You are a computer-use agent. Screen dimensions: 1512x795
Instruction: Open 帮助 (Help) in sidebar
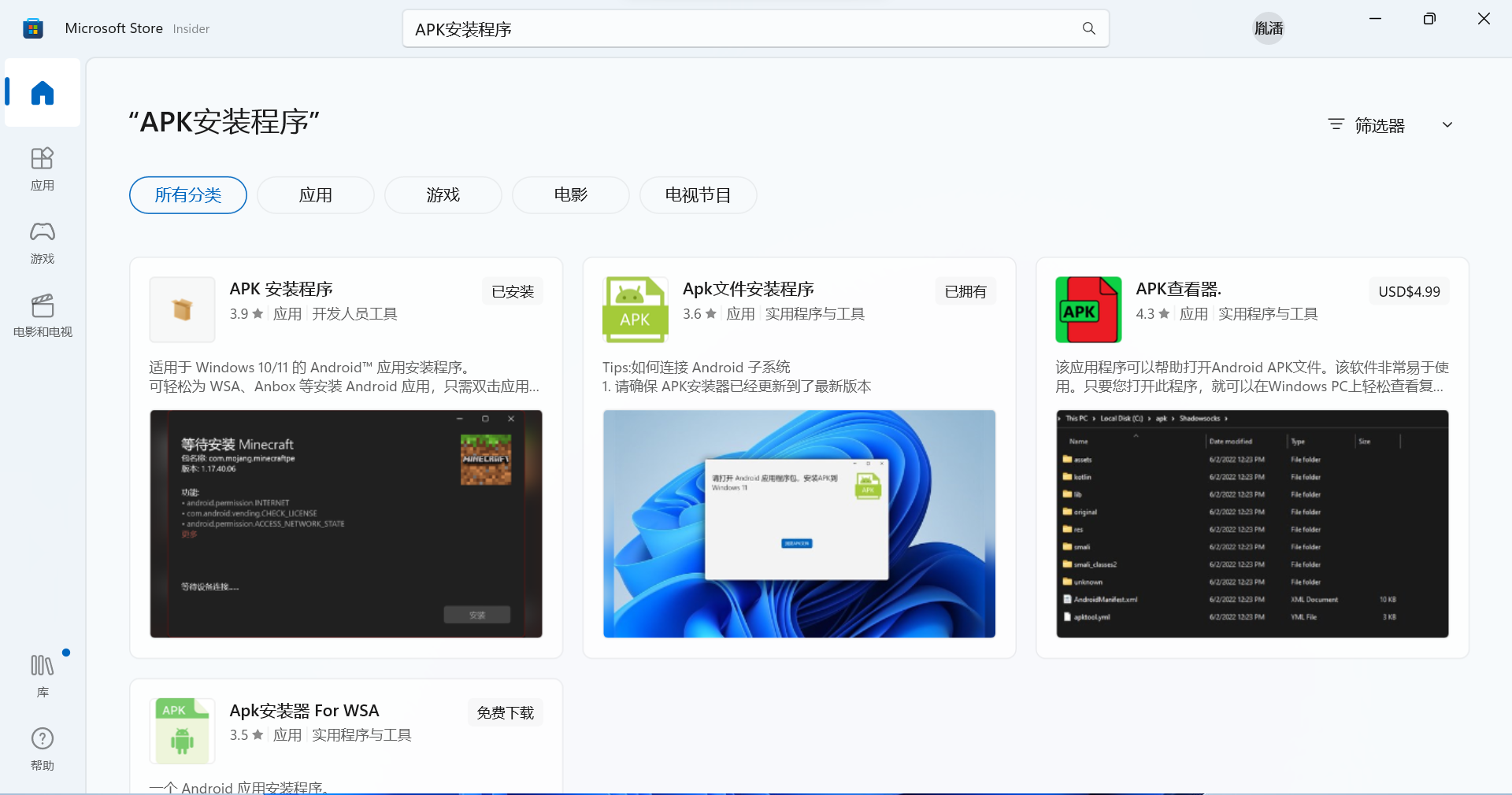(43, 749)
